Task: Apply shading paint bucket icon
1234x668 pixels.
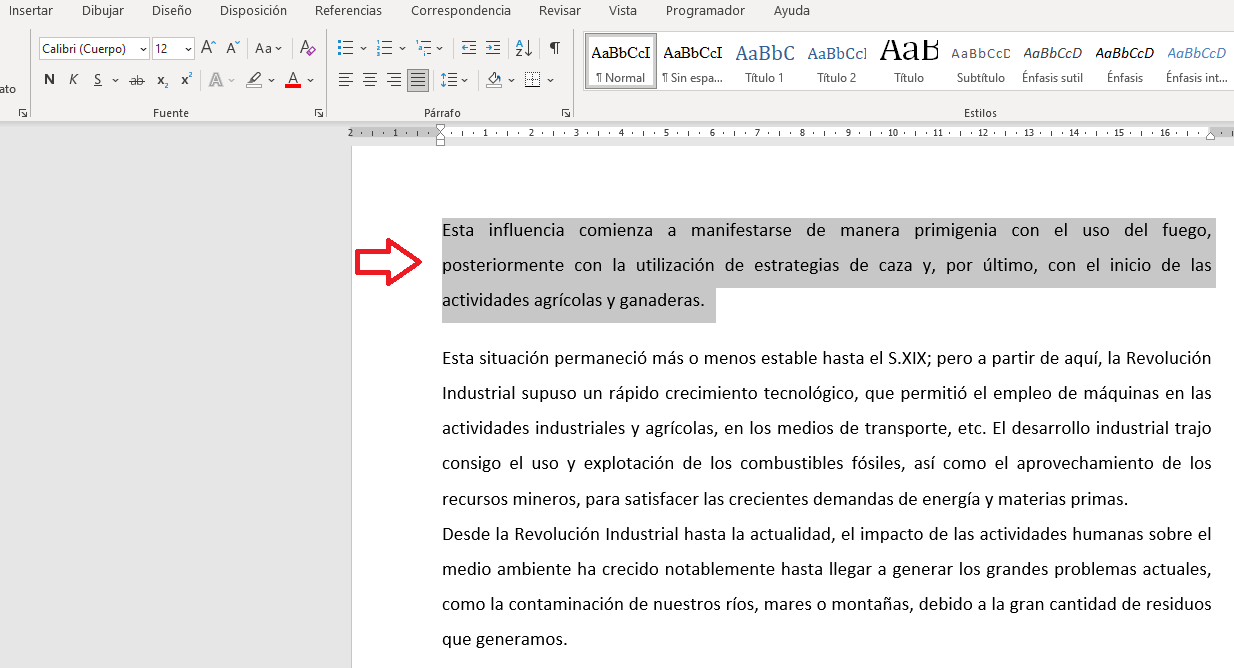Action: click(494, 80)
